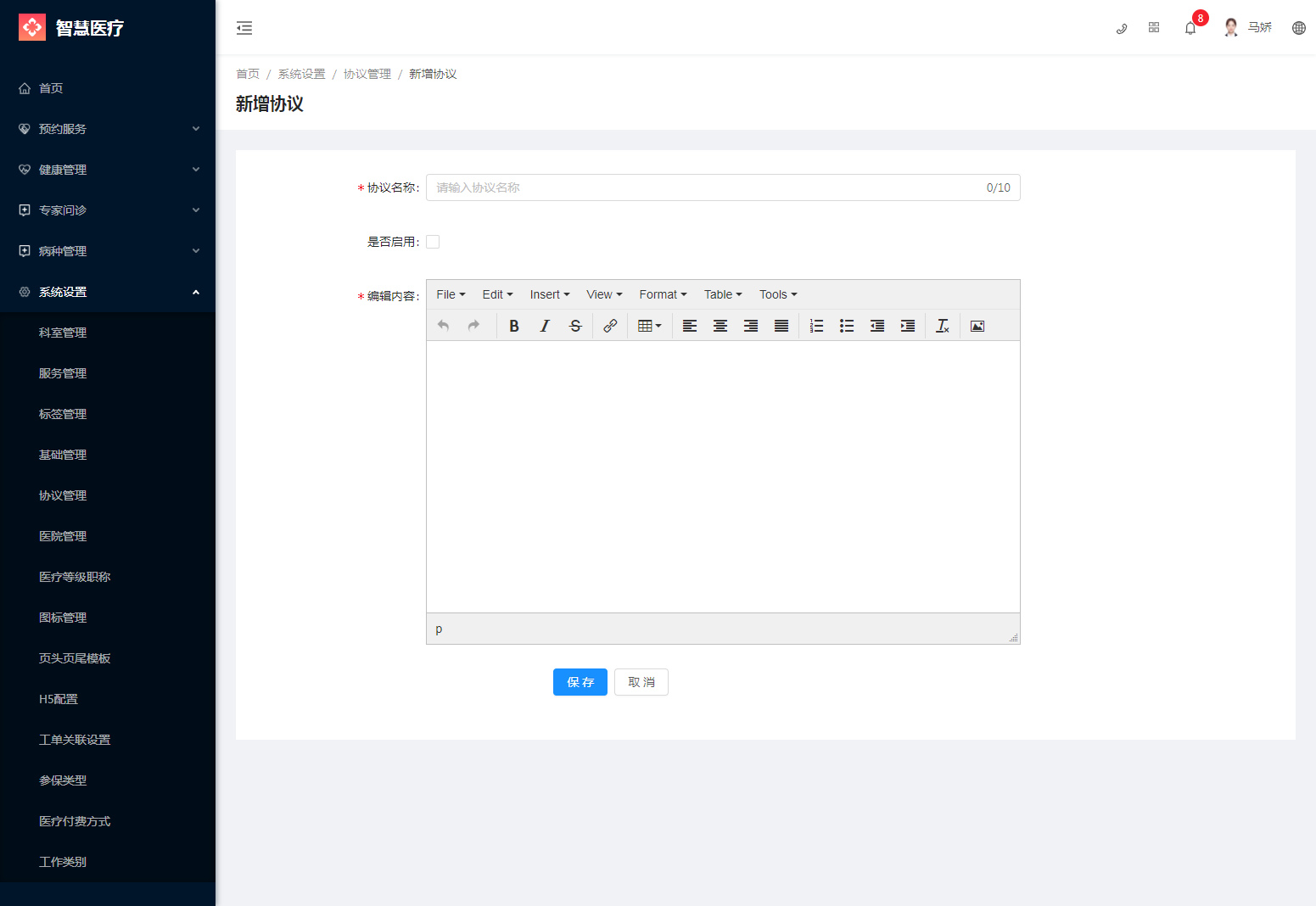The height and width of the screenshot is (906, 1316).
Task: Open the File menu in the editor
Action: click(x=451, y=294)
